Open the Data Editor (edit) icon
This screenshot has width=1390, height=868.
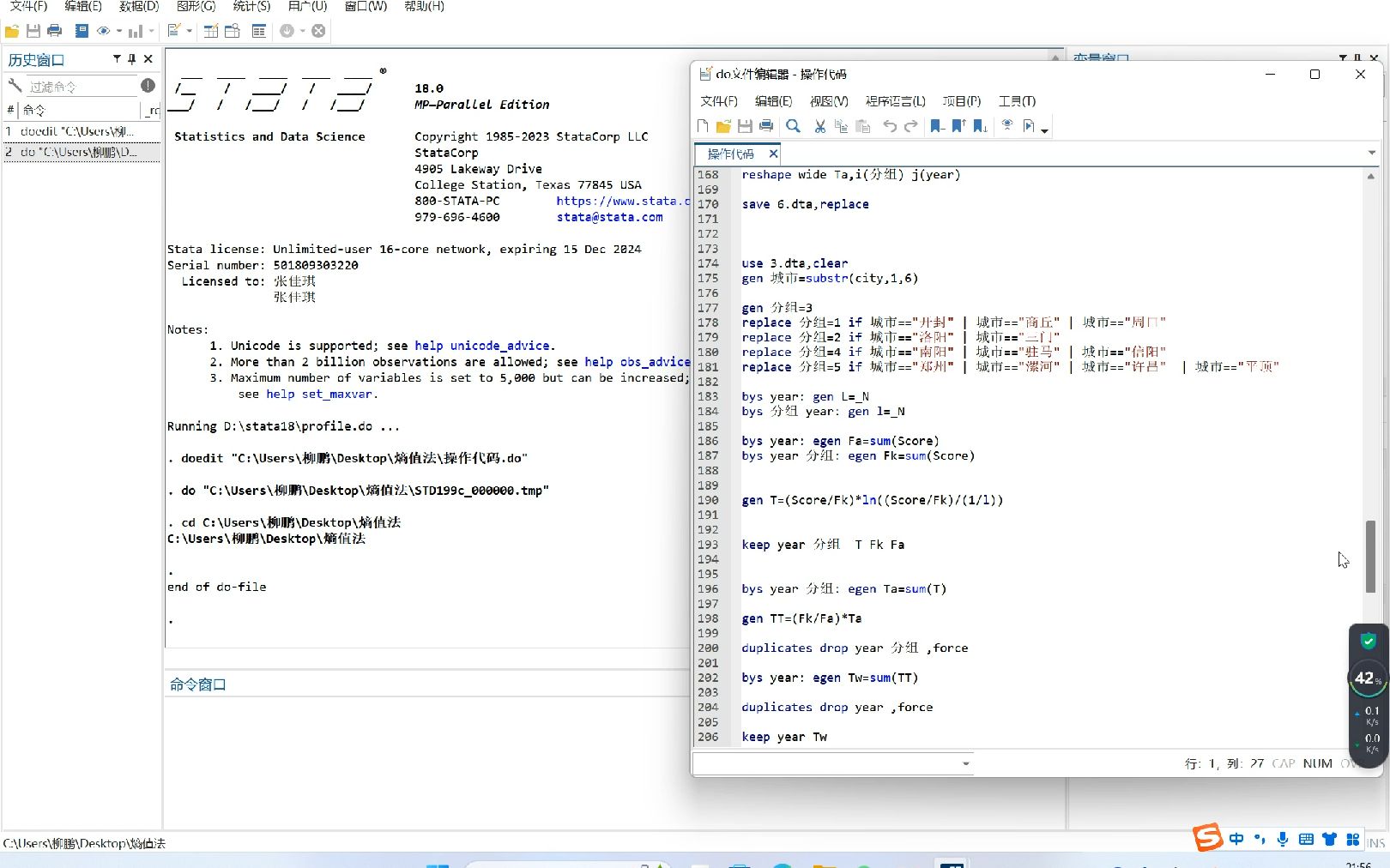[211, 31]
